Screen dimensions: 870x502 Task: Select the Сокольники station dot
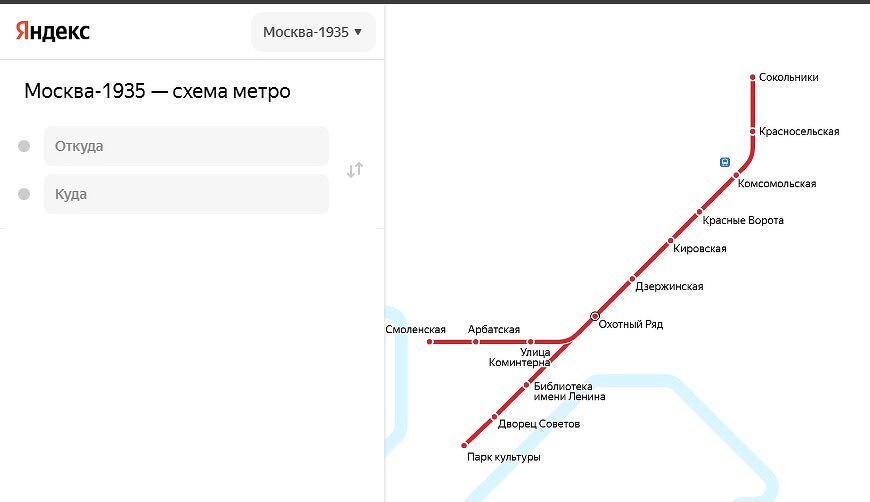click(752, 77)
